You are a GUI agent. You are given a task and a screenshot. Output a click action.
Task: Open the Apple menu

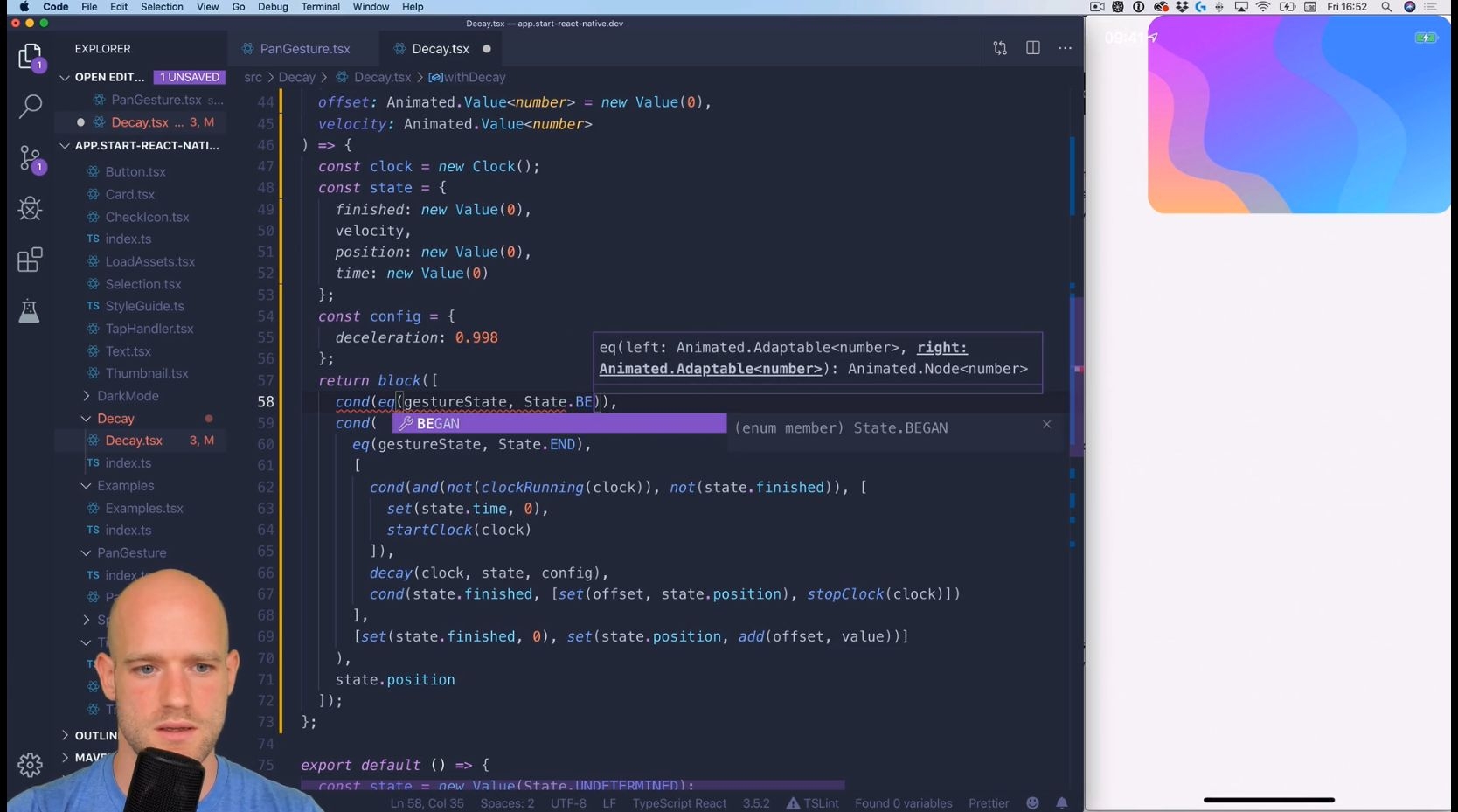pyautogui.click(x=24, y=7)
